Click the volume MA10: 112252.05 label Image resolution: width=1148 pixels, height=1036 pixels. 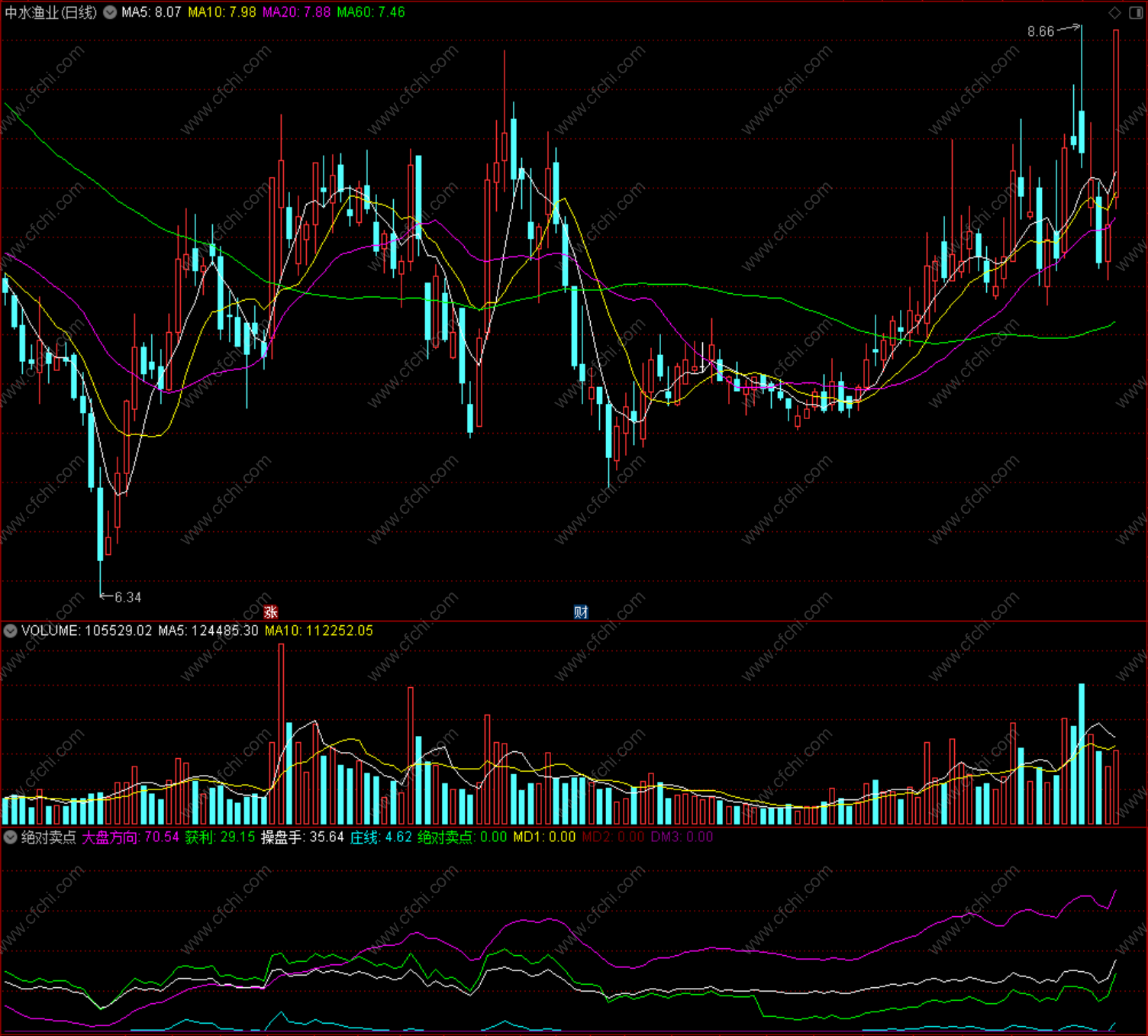(x=319, y=631)
